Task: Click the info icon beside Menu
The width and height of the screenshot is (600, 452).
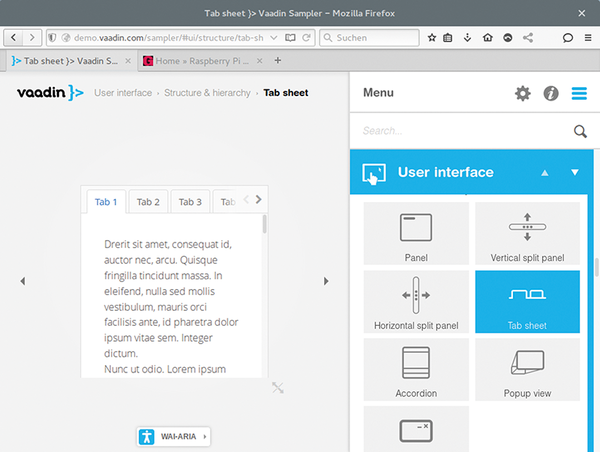Action: coord(550,94)
